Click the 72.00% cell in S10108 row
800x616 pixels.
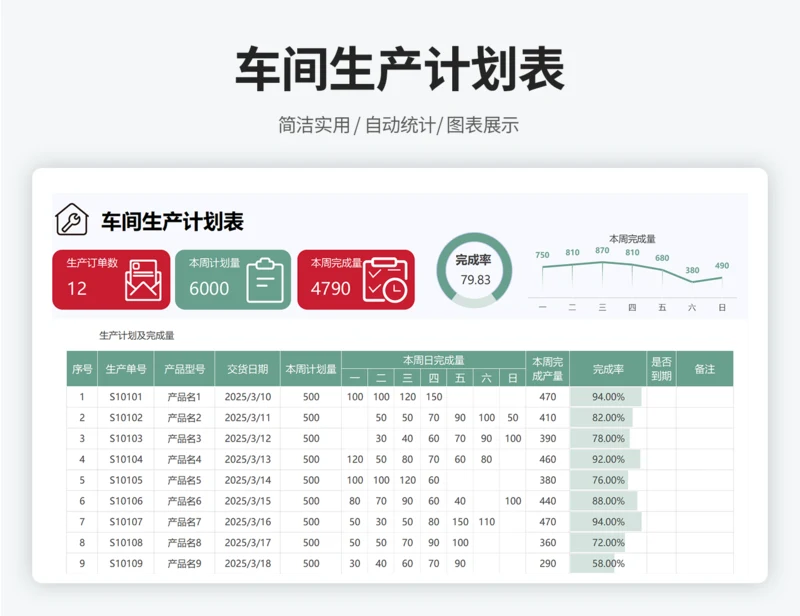click(608, 543)
